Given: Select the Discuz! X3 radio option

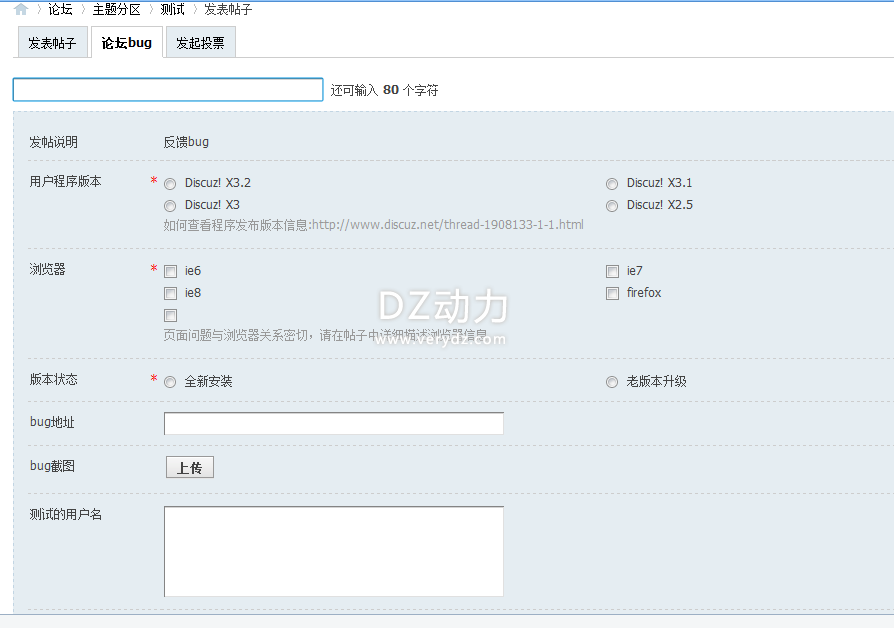Looking at the screenshot, I should tap(170, 206).
